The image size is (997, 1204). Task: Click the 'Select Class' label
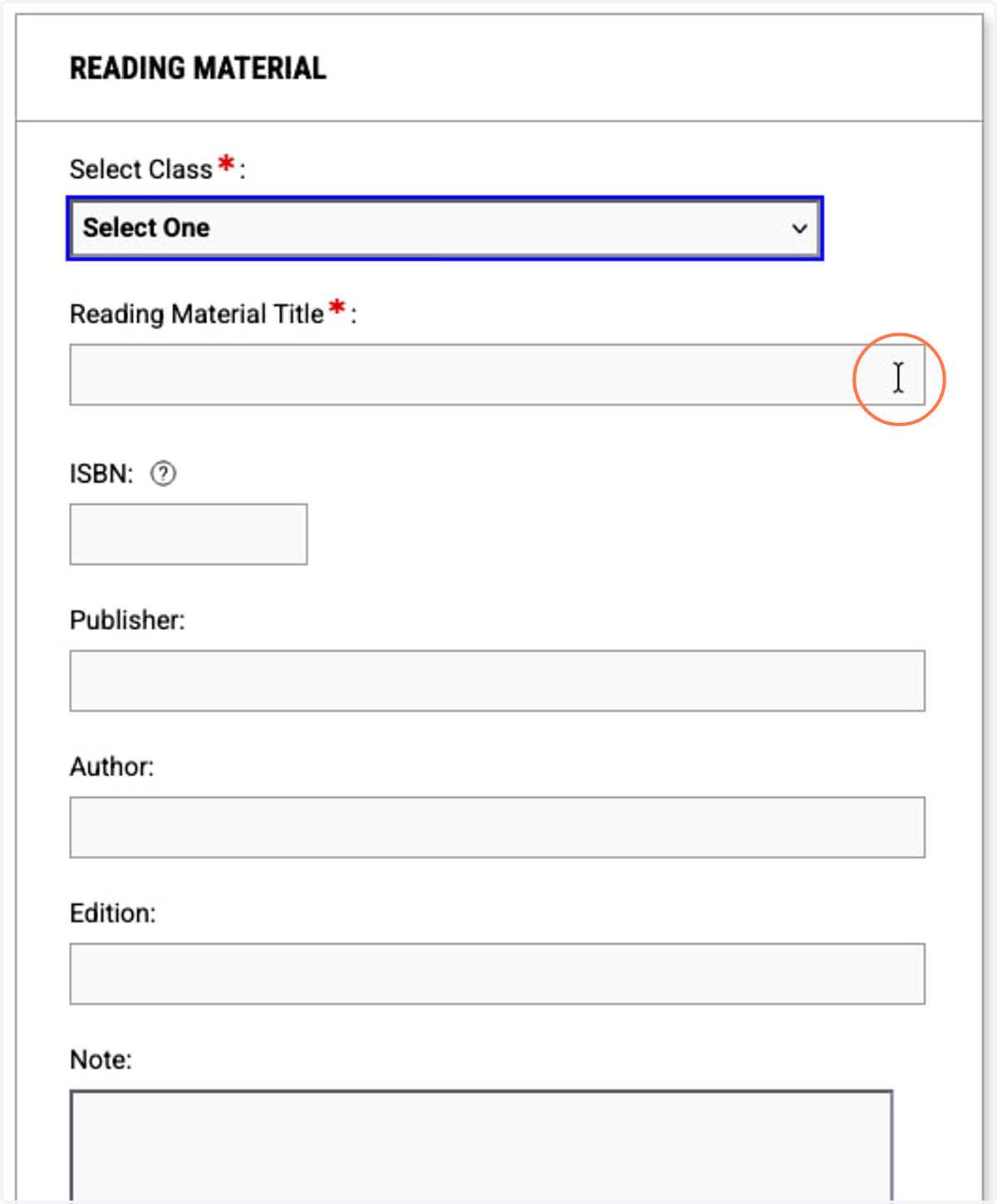(x=141, y=170)
